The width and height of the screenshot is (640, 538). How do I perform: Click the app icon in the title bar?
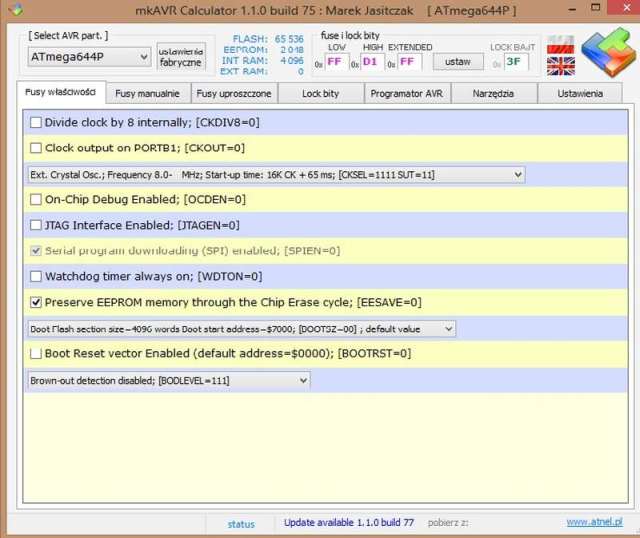tap(13, 10)
